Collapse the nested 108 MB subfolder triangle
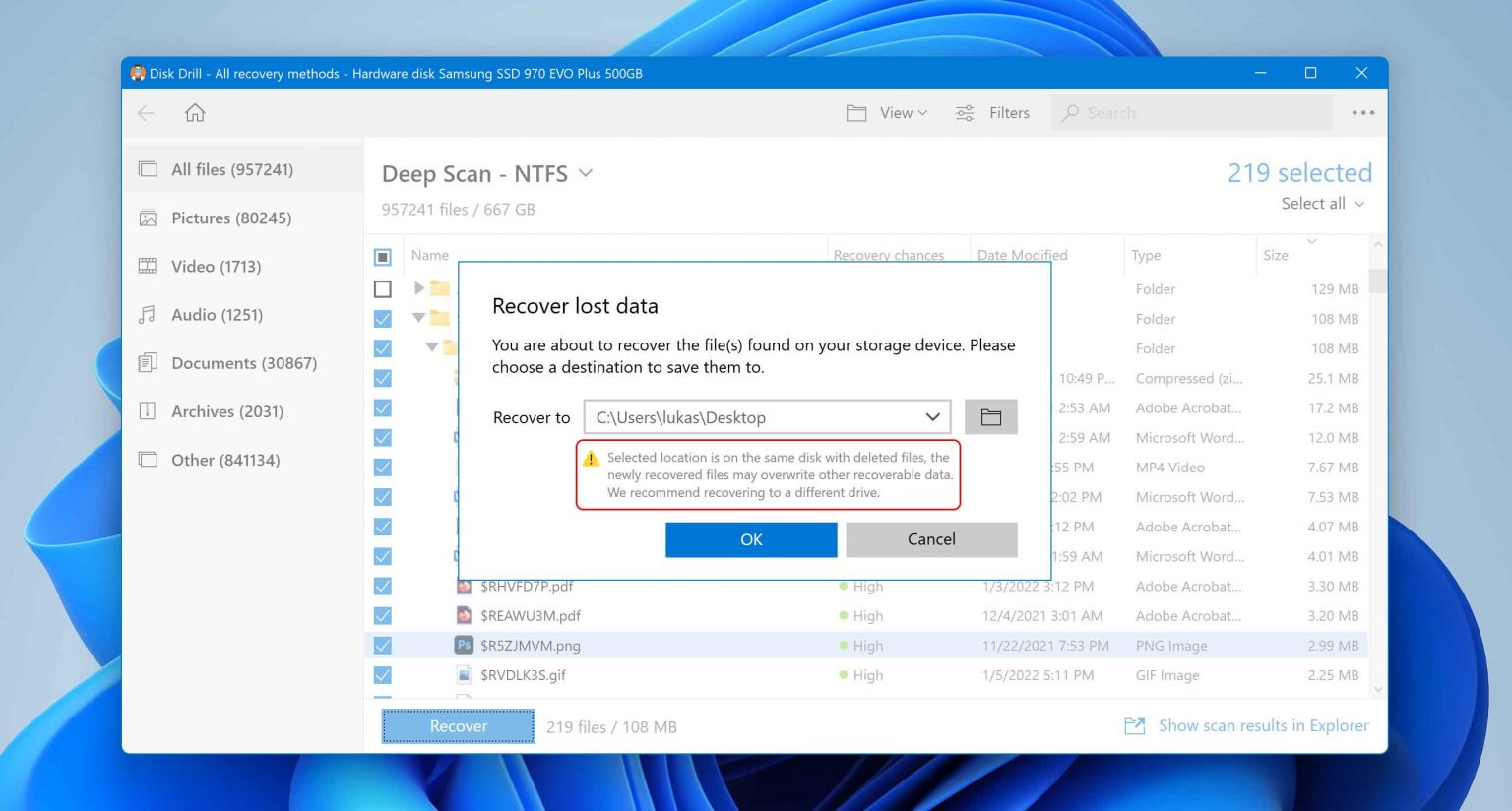Image resolution: width=1512 pixels, height=811 pixels. [x=432, y=347]
